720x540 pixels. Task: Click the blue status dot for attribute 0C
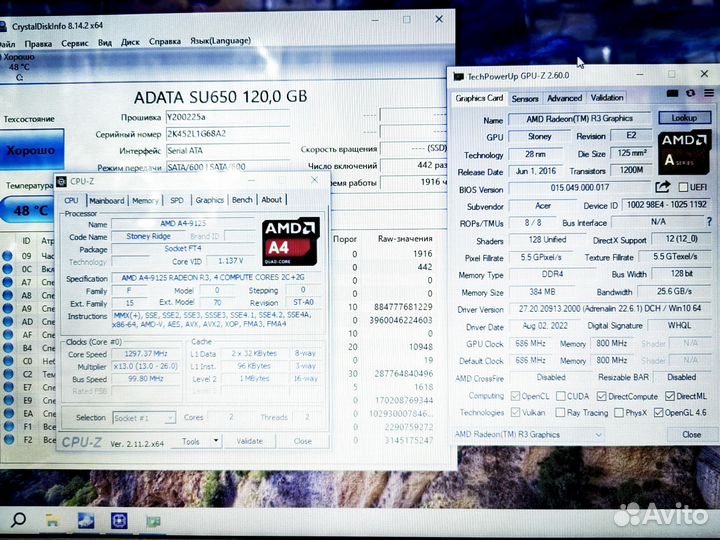pyautogui.click(x=7, y=269)
